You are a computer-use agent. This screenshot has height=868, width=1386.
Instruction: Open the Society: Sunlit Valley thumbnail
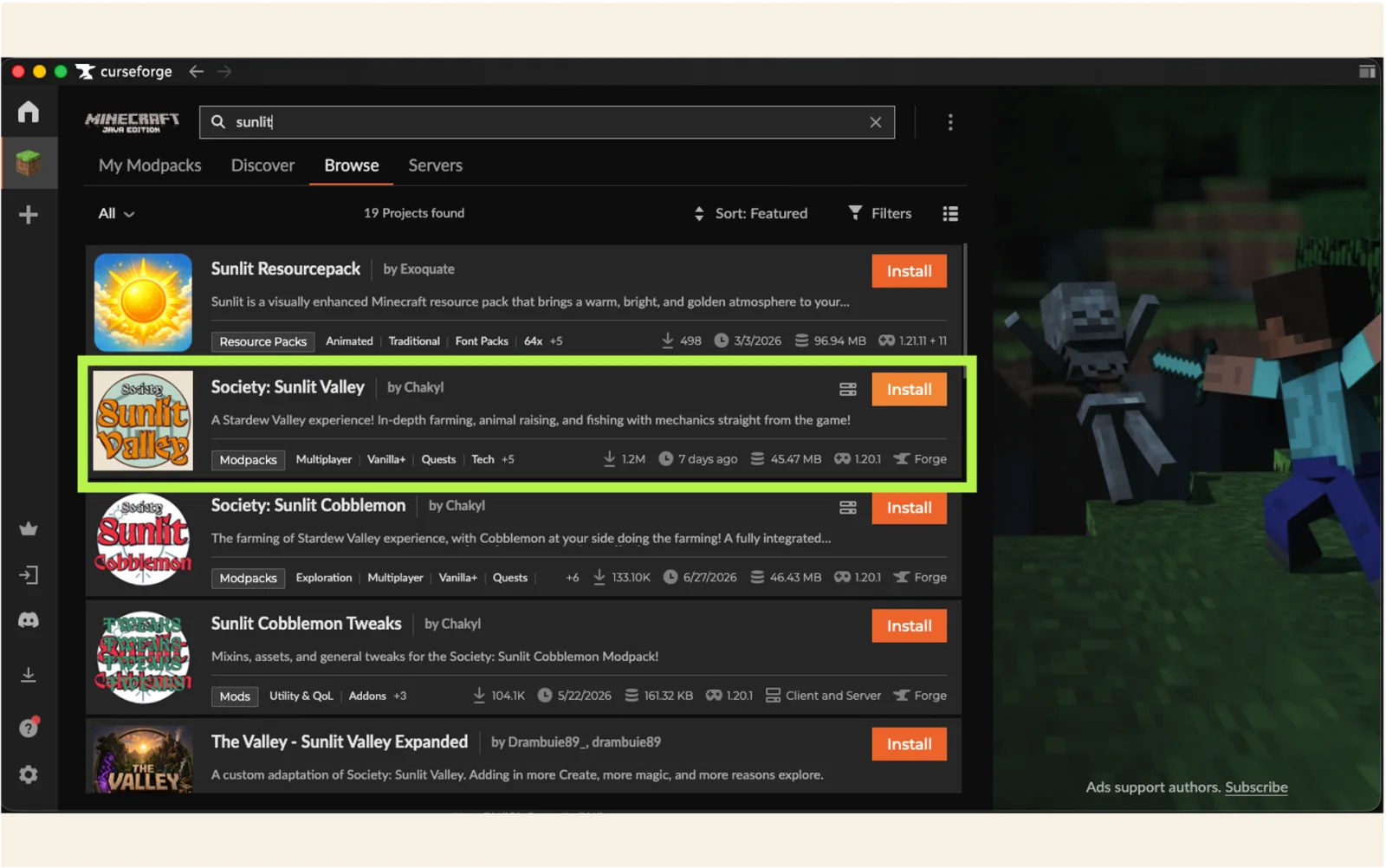click(143, 421)
